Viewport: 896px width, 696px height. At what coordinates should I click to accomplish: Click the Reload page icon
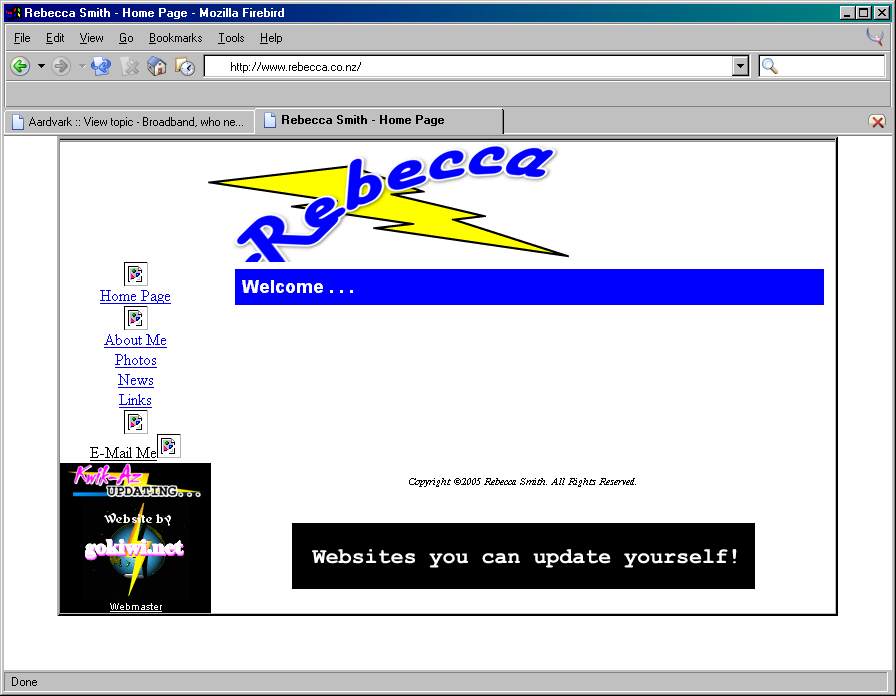click(101, 66)
